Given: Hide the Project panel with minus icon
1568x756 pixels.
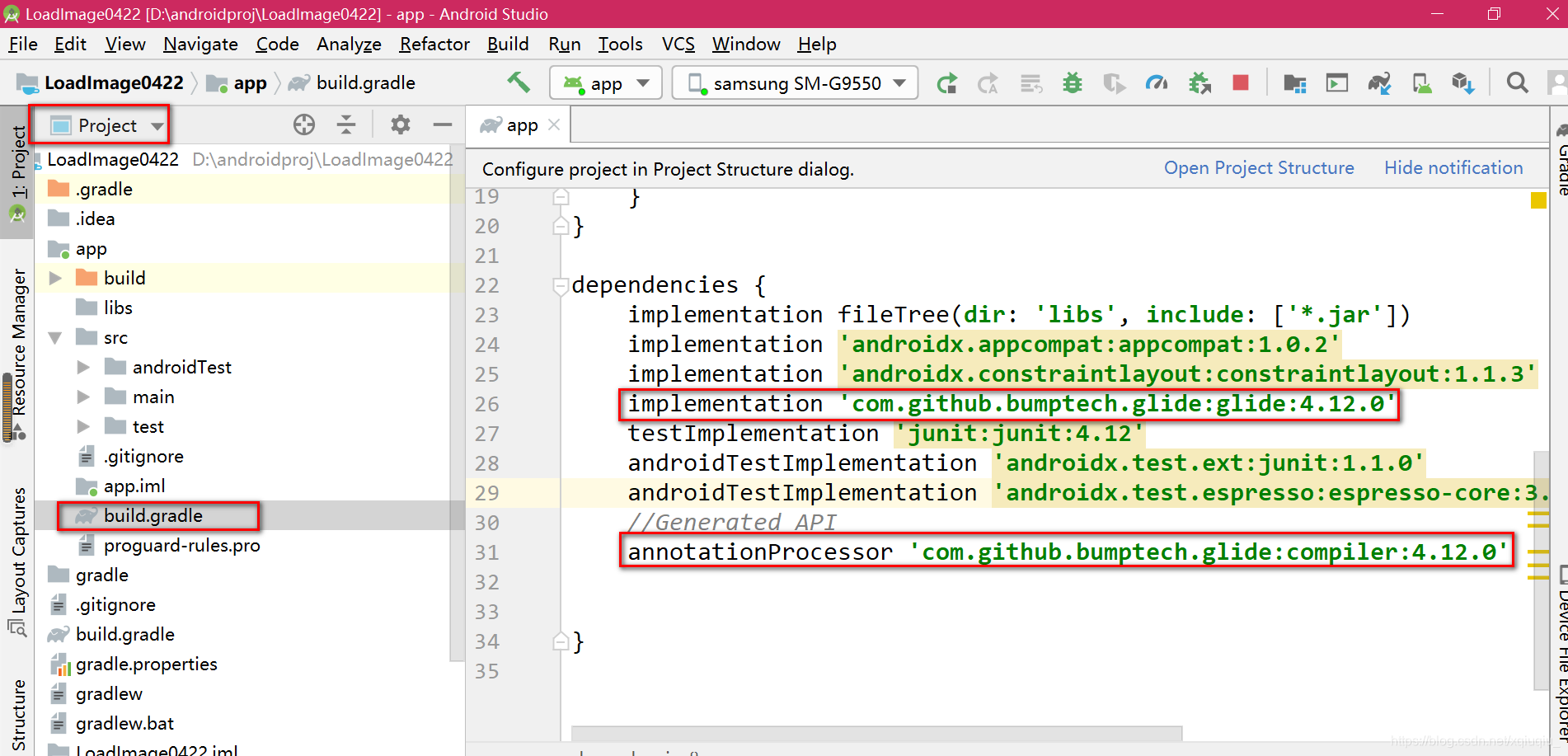Looking at the screenshot, I should (443, 124).
